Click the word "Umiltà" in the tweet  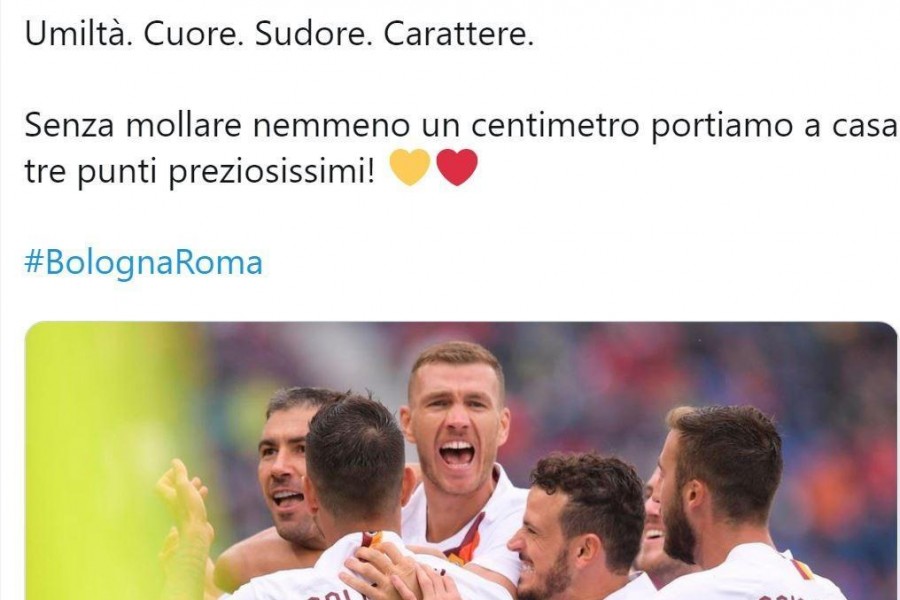tap(77, 36)
